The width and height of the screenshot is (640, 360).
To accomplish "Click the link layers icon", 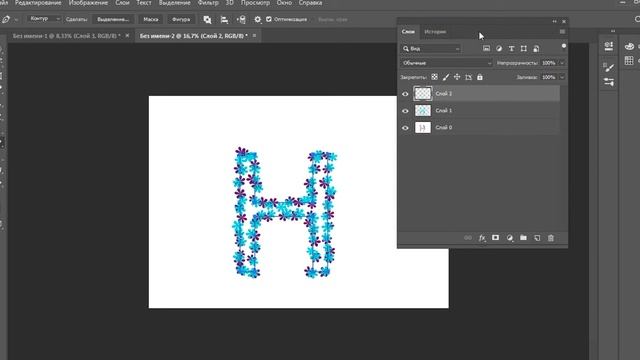I will tap(468, 238).
